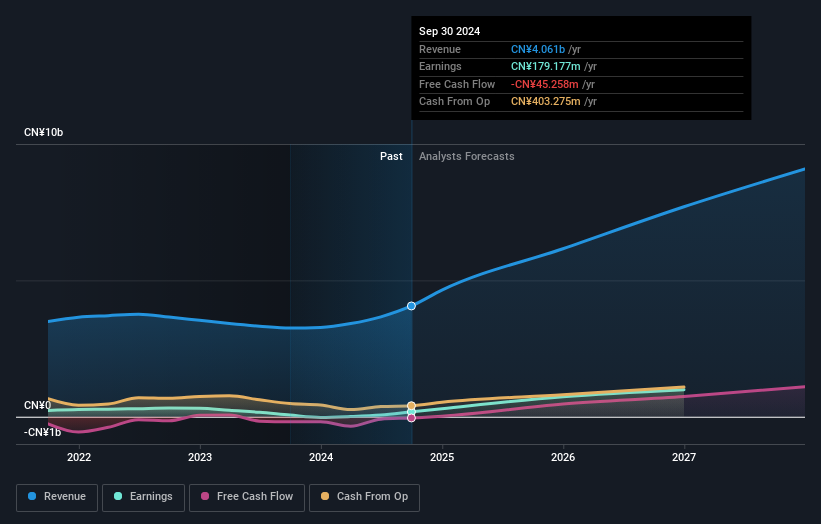This screenshot has height=524, width=821.
Task: Click the pink Free Cash Flow legend dot
Action: pyautogui.click(x=206, y=496)
